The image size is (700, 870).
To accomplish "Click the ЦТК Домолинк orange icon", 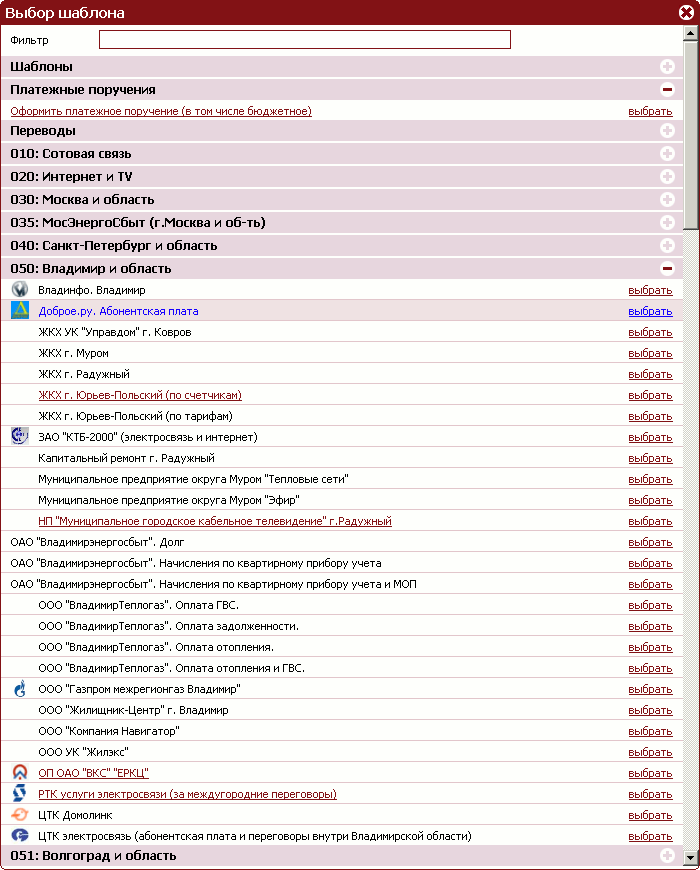I will (20, 815).
